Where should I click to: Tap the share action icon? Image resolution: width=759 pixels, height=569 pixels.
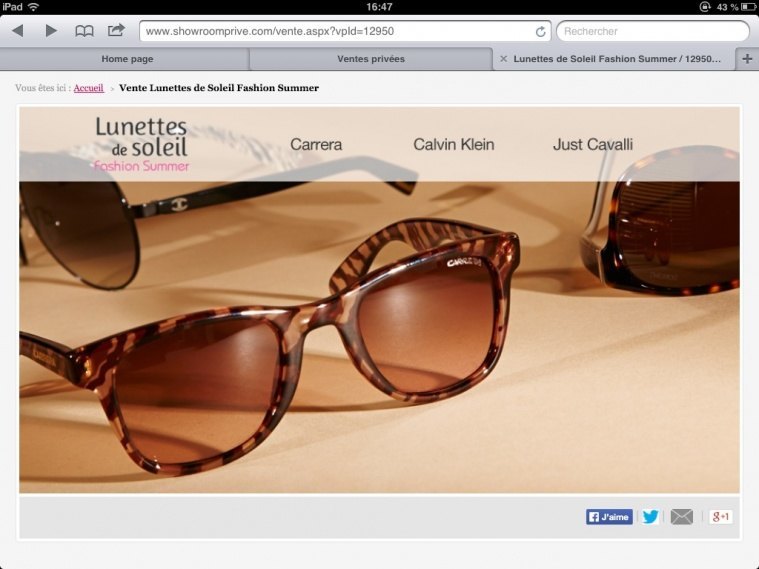tap(116, 30)
